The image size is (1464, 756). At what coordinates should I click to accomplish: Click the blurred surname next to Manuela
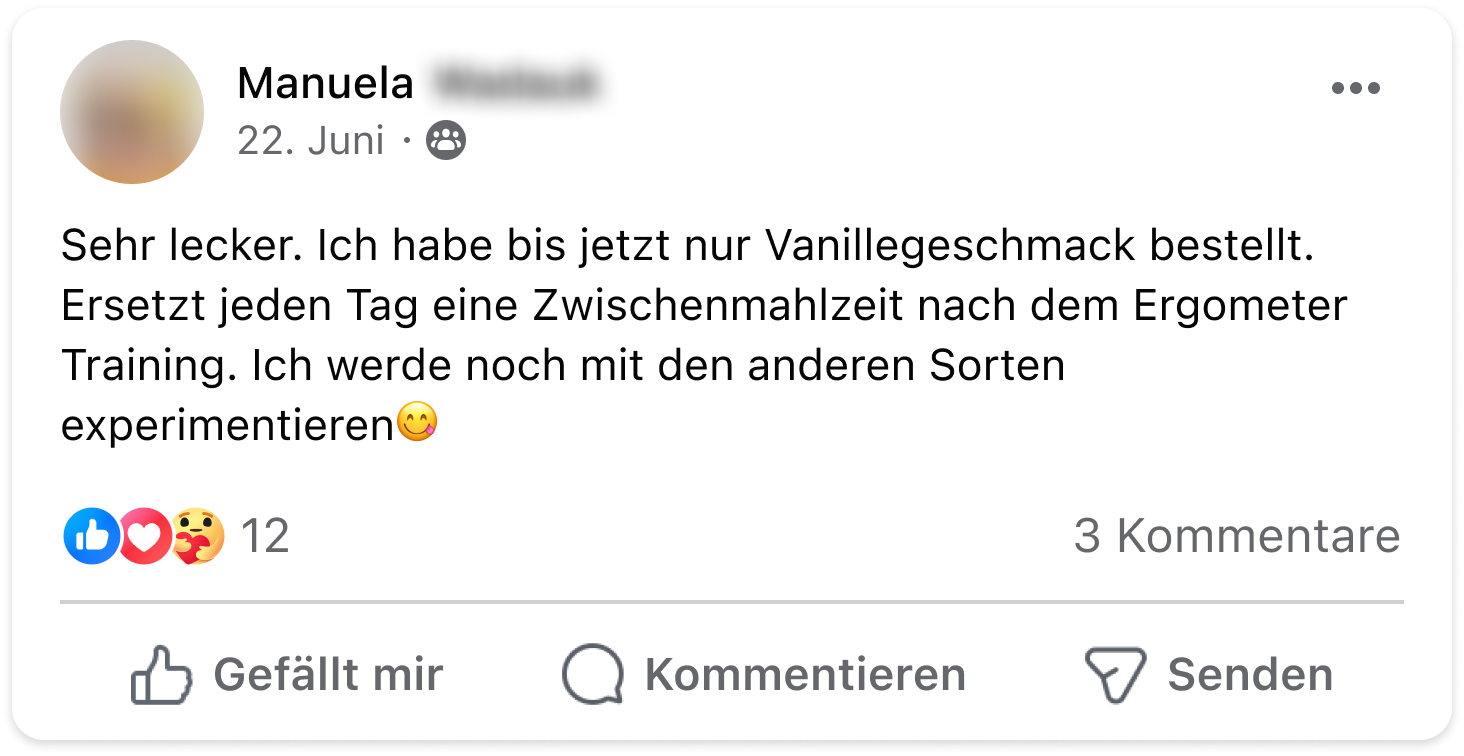coord(518,84)
